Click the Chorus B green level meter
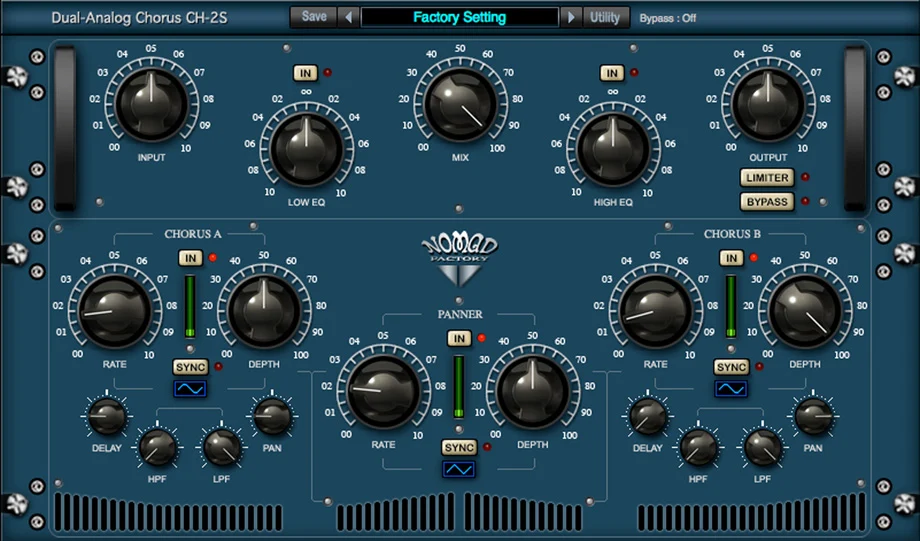 click(x=730, y=306)
